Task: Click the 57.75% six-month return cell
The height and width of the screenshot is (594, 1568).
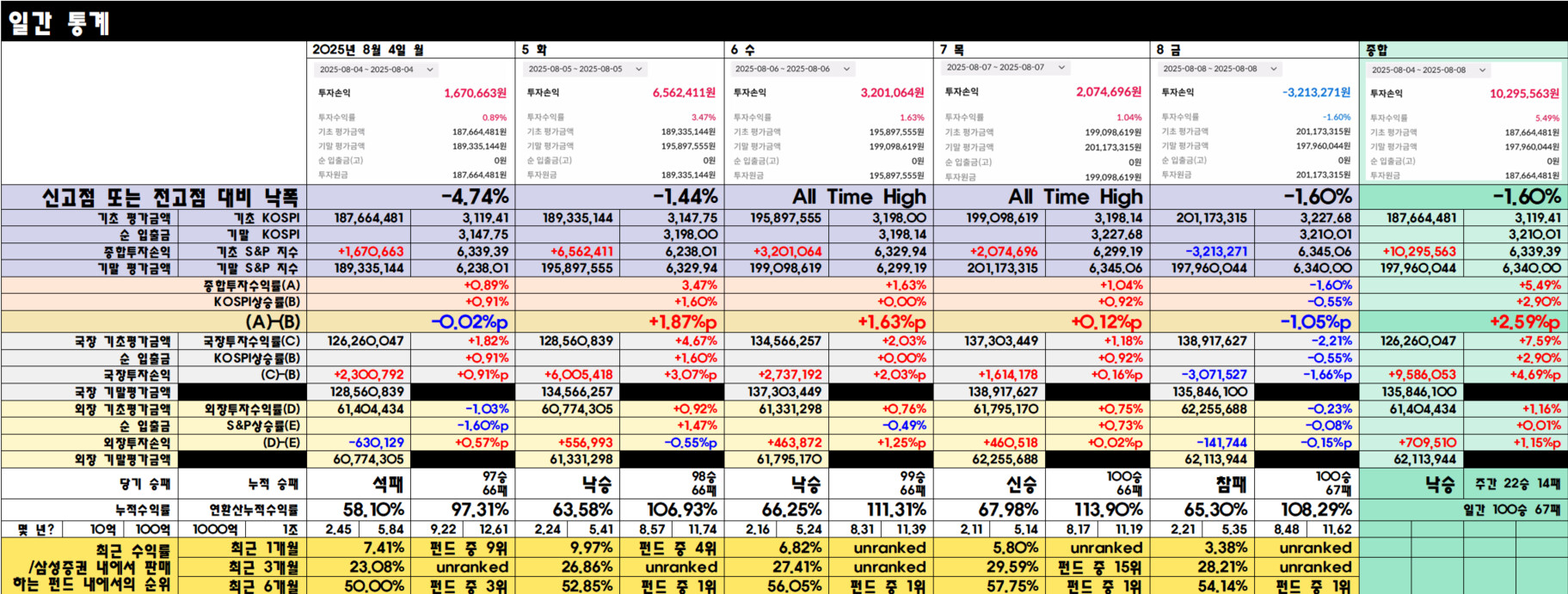Action: tap(1012, 586)
